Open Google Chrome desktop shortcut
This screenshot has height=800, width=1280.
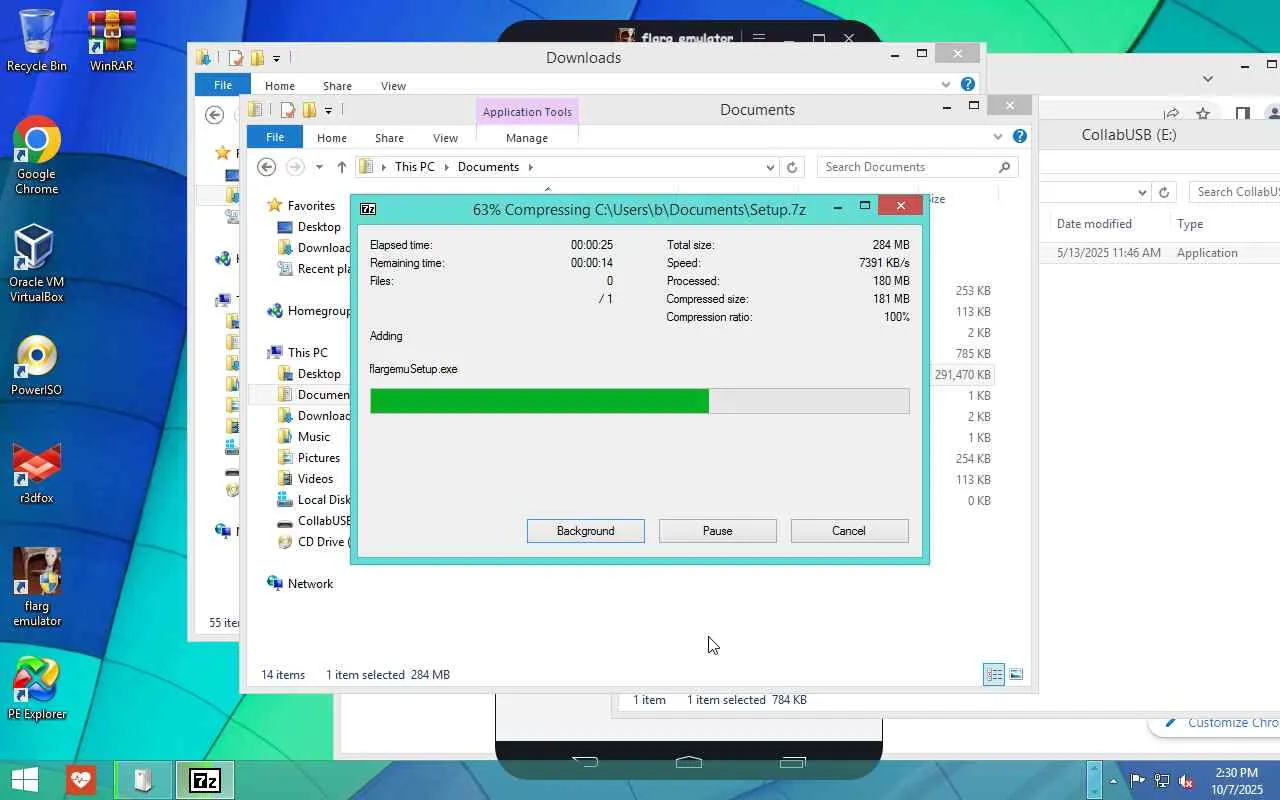37,155
